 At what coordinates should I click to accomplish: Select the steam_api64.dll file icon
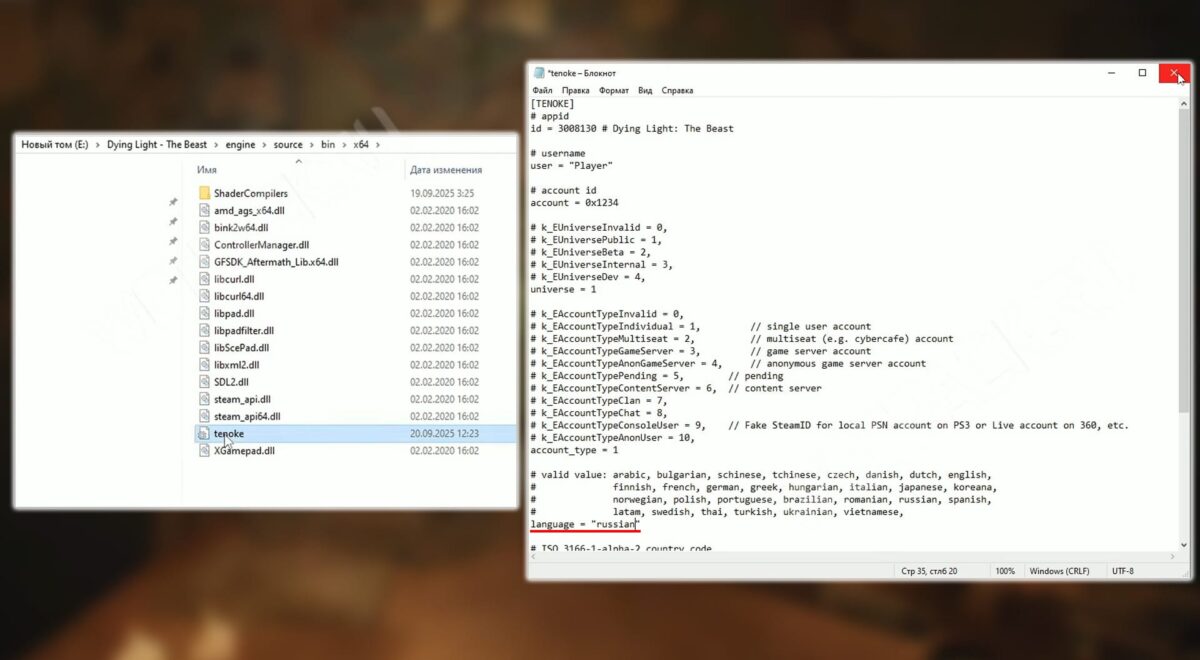tap(204, 416)
